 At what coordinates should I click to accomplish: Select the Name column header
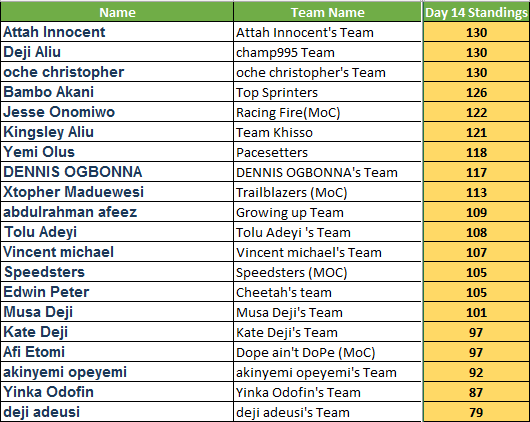click(117, 12)
